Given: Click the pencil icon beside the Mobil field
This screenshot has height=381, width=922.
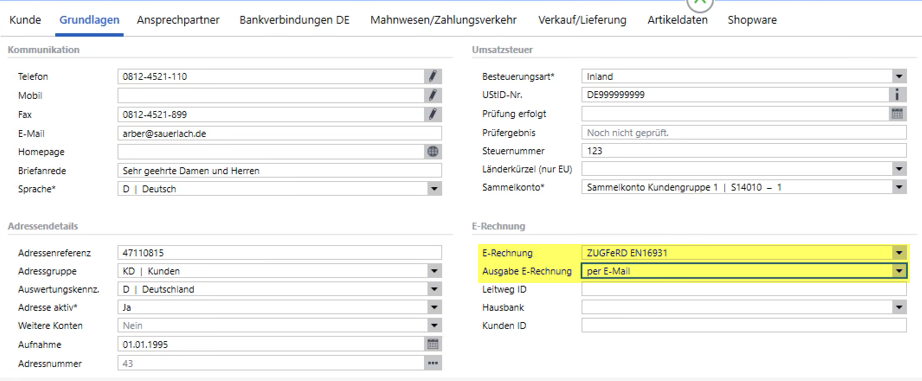Looking at the screenshot, I should [x=433, y=95].
